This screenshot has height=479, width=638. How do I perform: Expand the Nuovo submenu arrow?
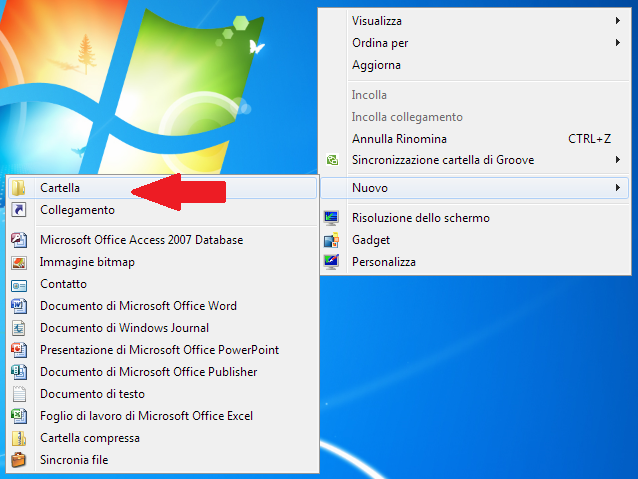point(618,188)
